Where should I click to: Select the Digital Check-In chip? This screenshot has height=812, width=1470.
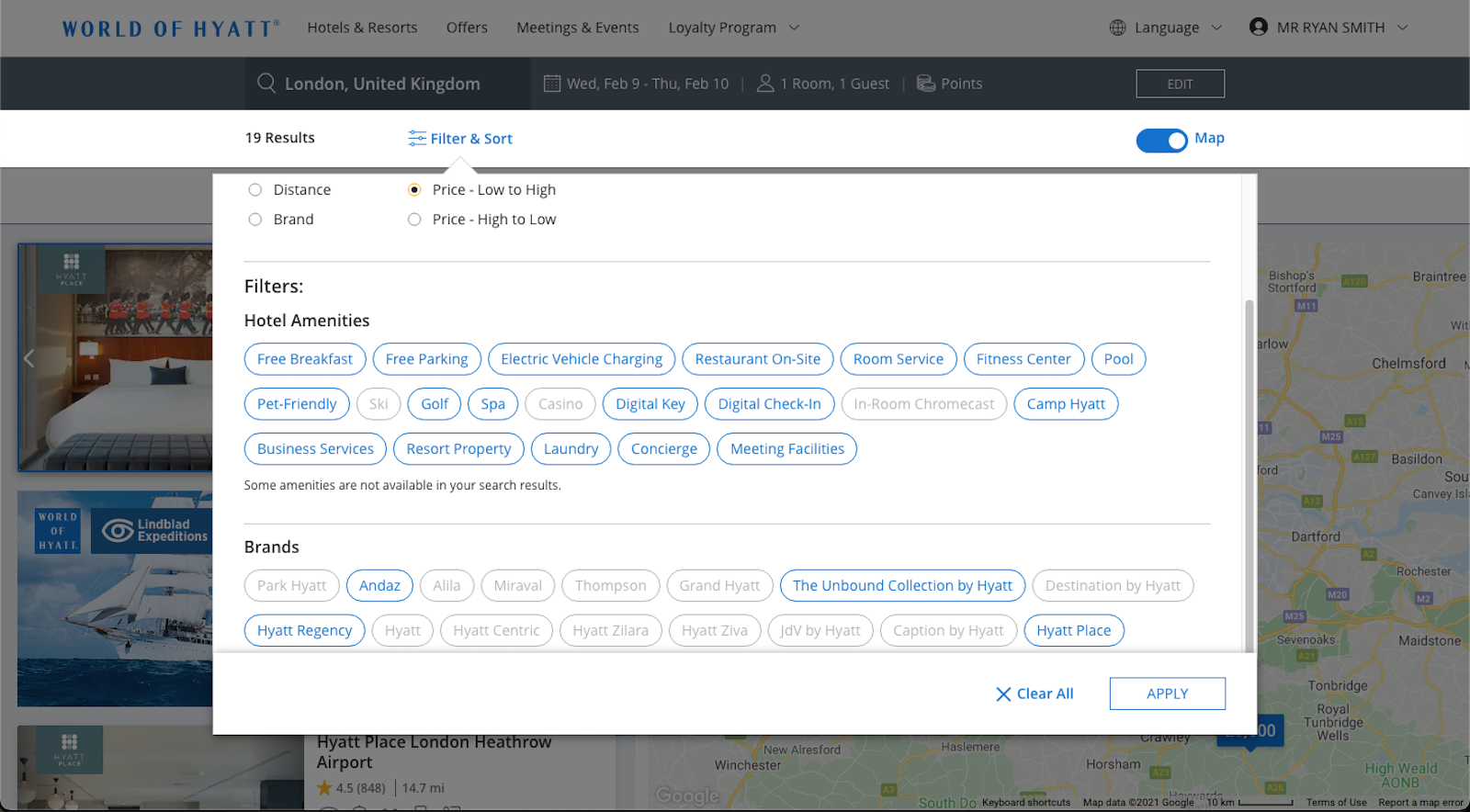pos(770,404)
